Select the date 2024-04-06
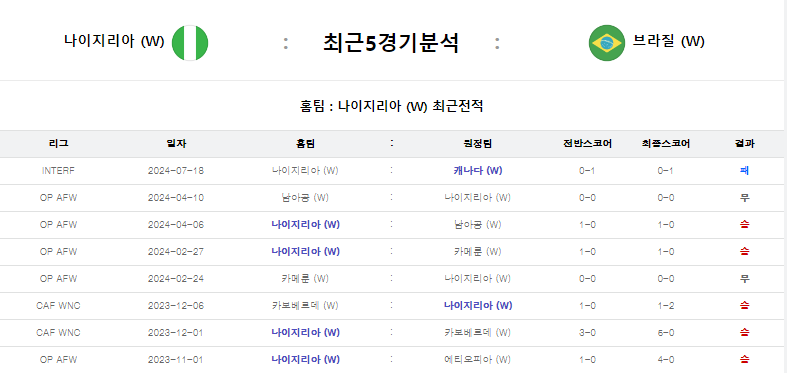 coord(176,225)
